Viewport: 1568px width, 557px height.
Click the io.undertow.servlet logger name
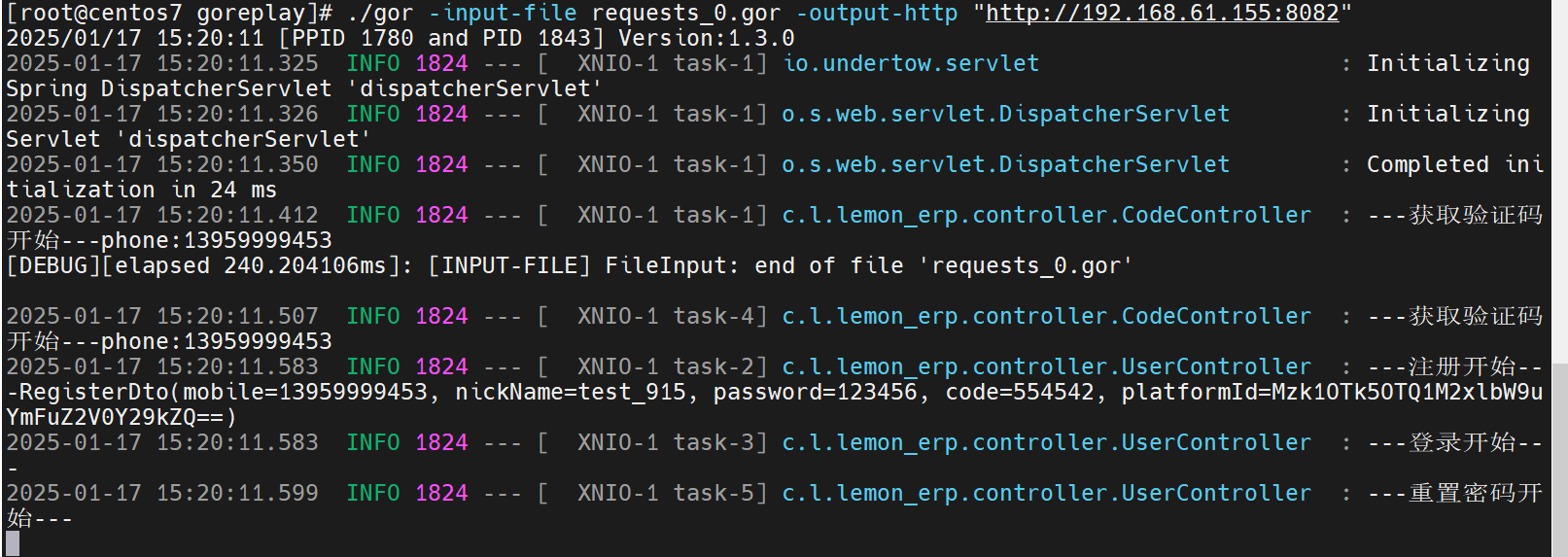click(911, 63)
